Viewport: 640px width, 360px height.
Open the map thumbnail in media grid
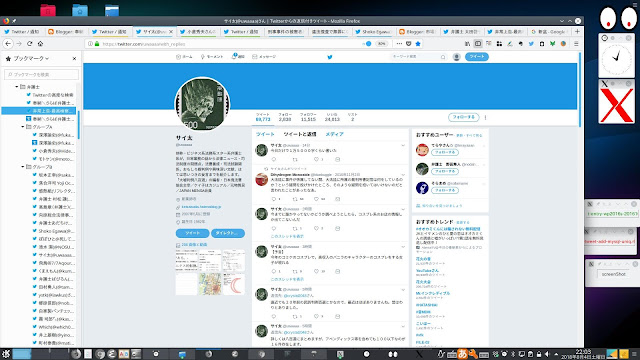point(210,284)
